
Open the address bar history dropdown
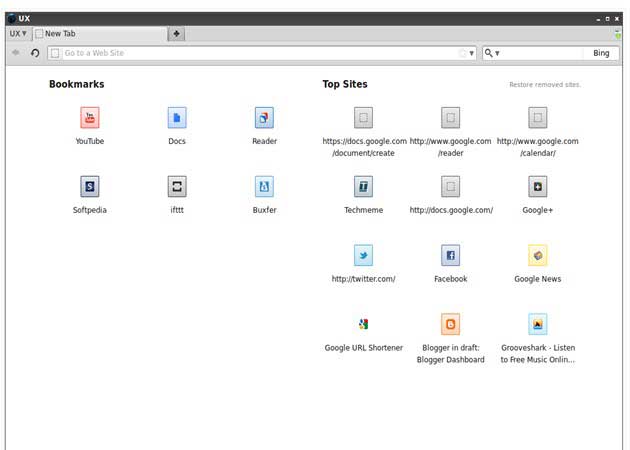click(472, 53)
